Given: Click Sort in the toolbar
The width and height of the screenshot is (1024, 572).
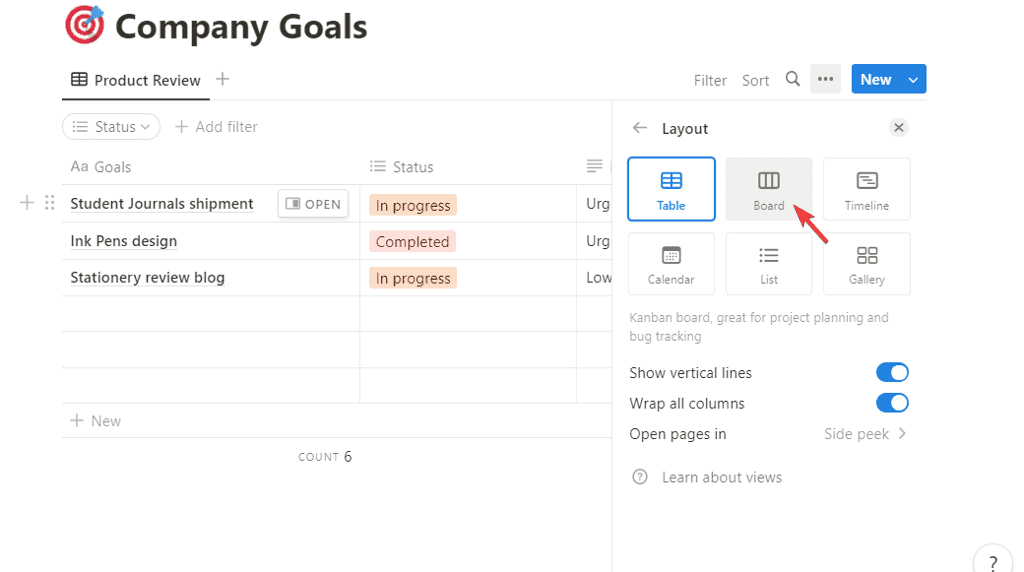Looking at the screenshot, I should (x=755, y=80).
